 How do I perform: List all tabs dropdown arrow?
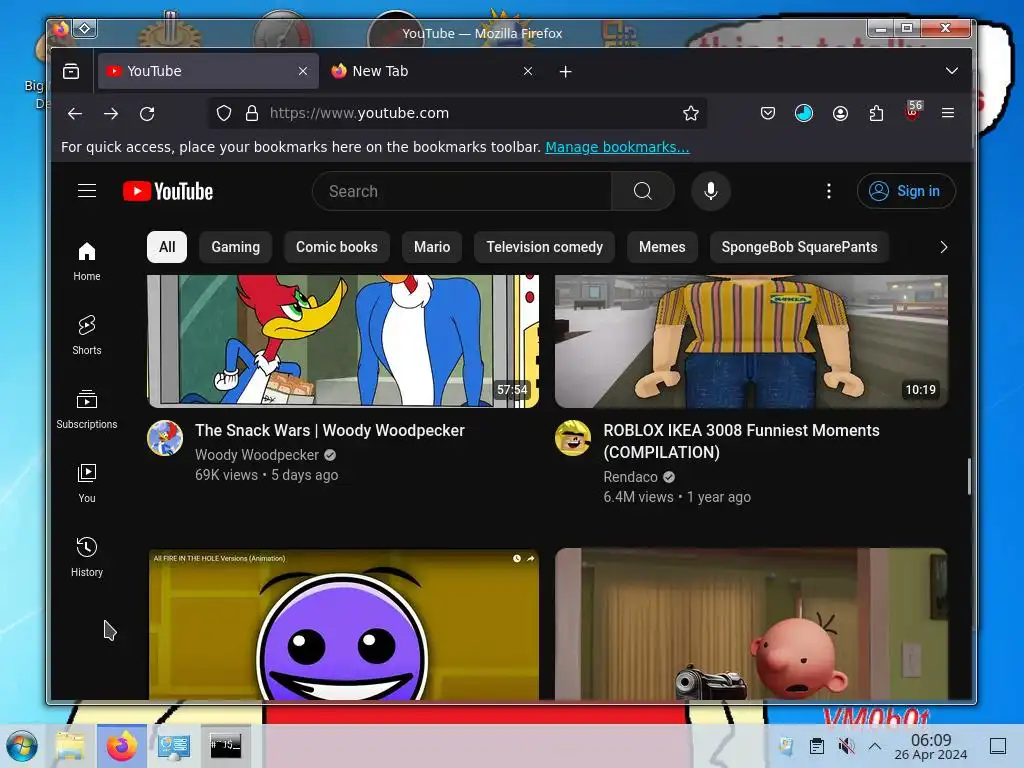pos(952,71)
